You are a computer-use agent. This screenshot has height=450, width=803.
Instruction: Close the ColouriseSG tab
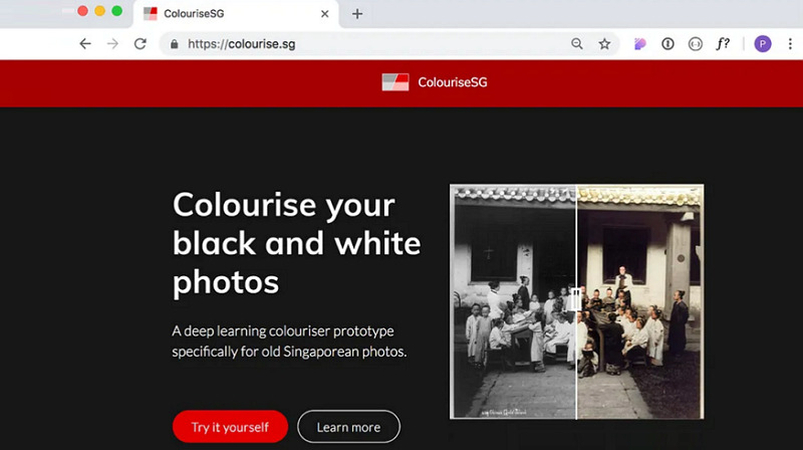pos(325,14)
